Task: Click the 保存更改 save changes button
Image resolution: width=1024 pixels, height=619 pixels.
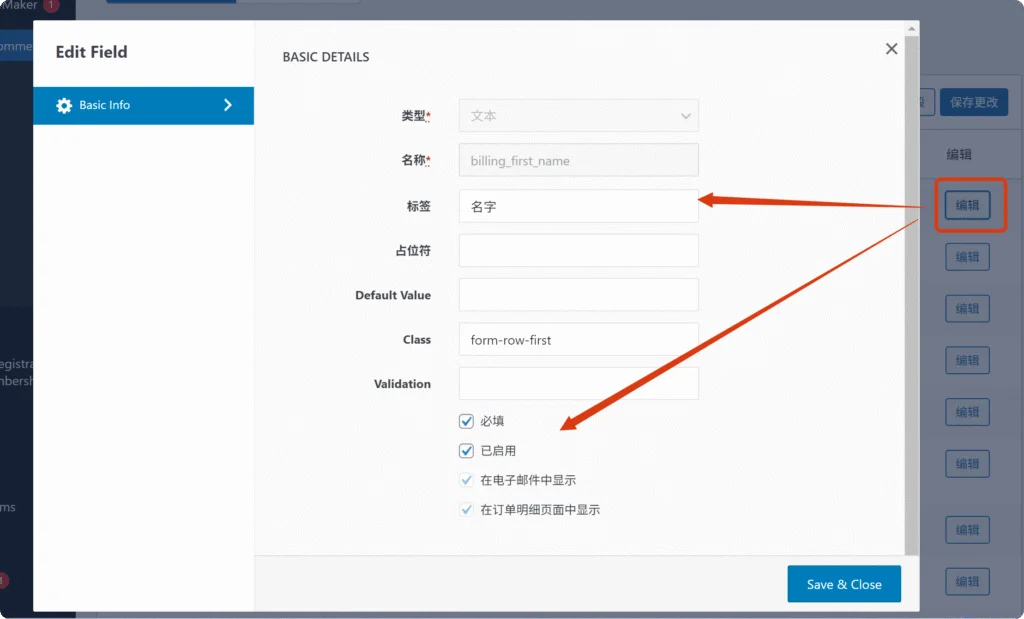Action: click(973, 102)
